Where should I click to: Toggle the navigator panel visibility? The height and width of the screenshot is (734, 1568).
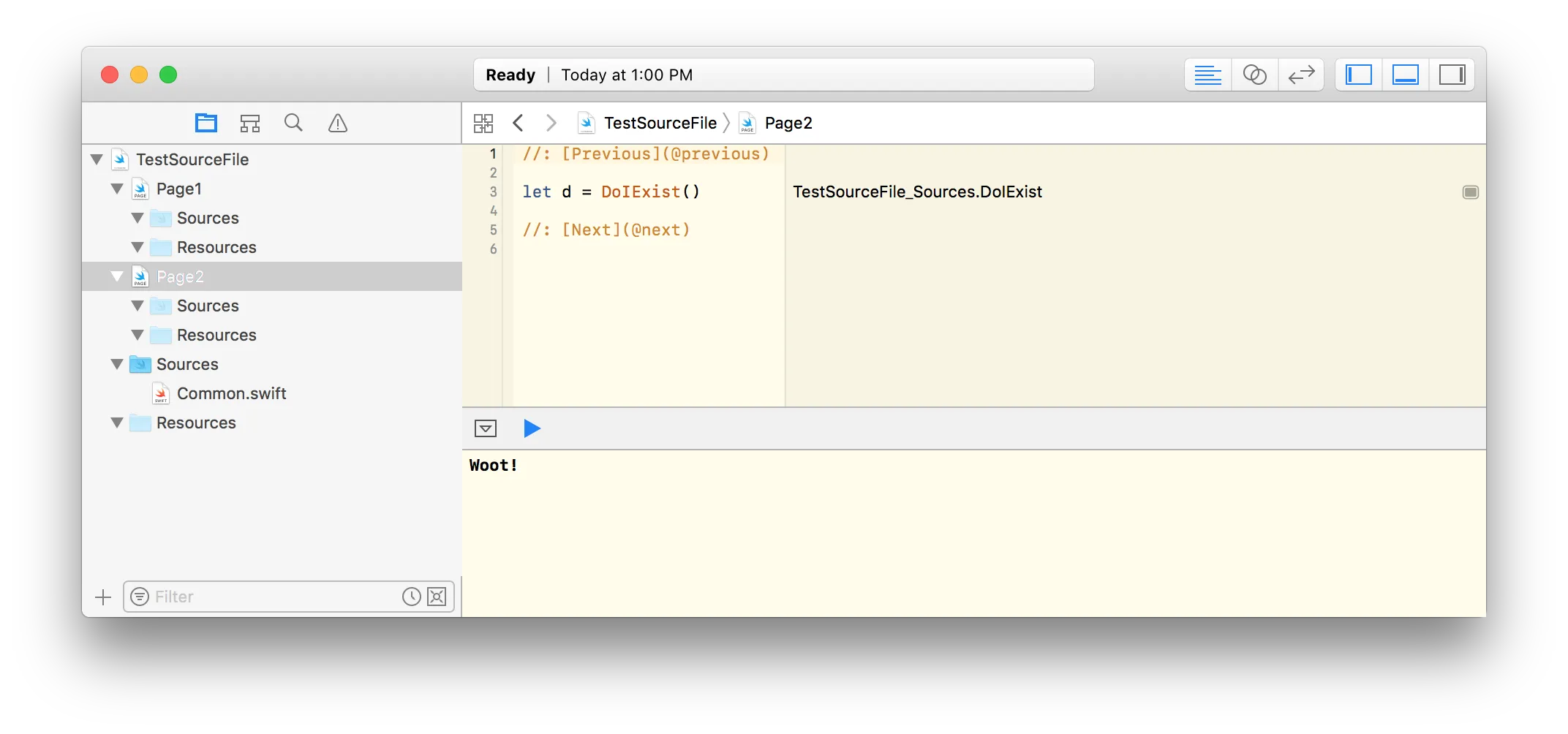(x=1359, y=75)
